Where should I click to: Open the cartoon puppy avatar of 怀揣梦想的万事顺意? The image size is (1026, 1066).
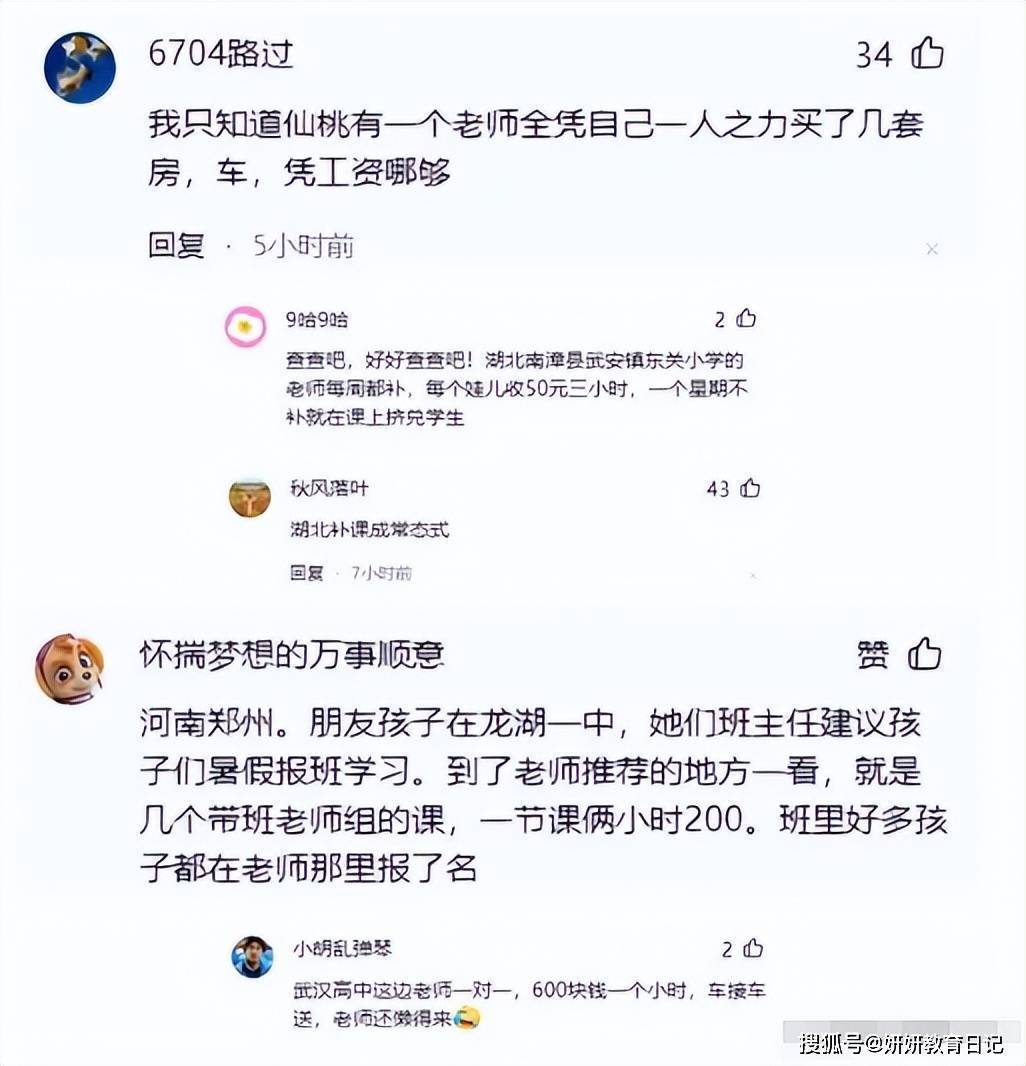click(70, 669)
